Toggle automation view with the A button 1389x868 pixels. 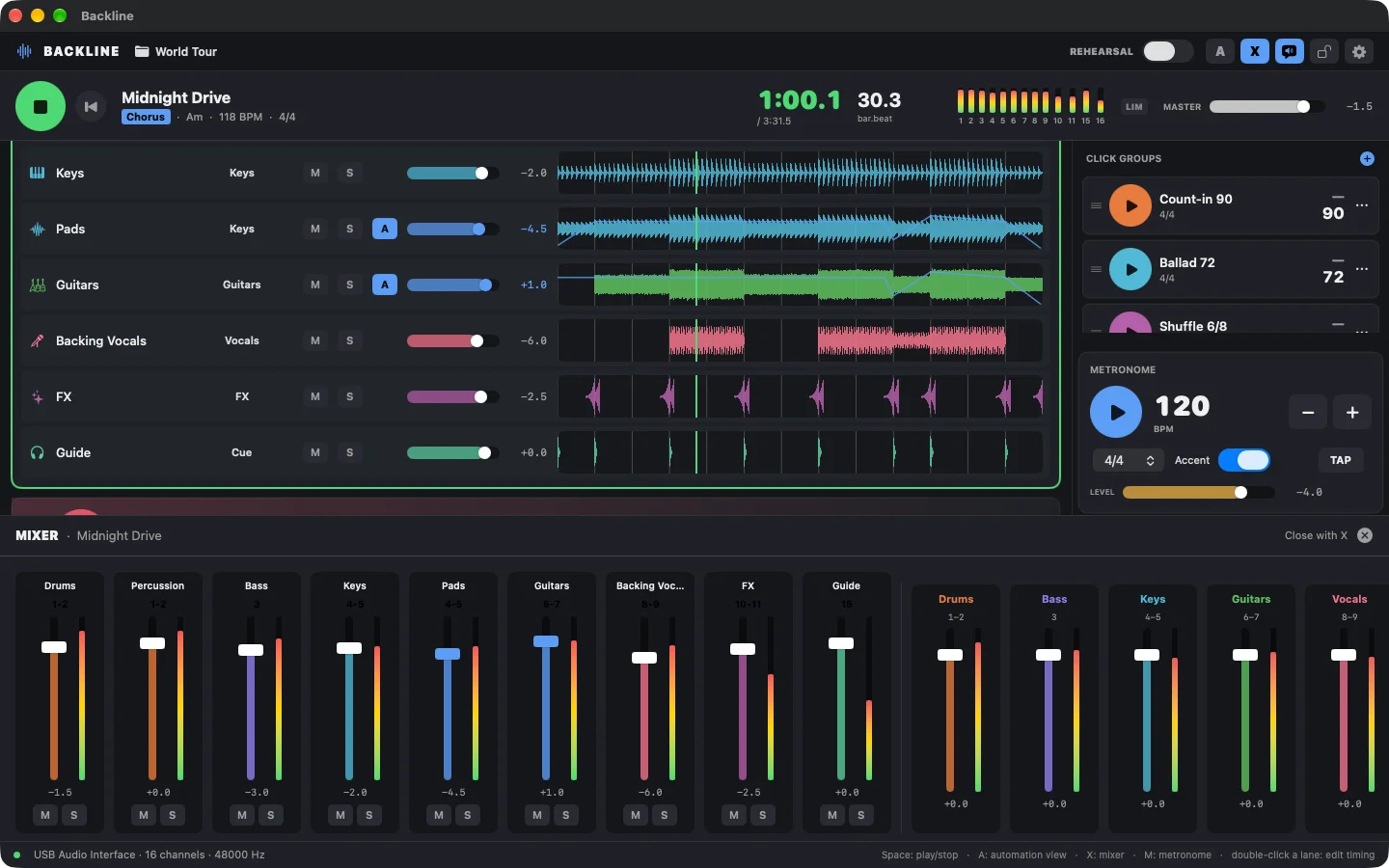(1220, 51)
